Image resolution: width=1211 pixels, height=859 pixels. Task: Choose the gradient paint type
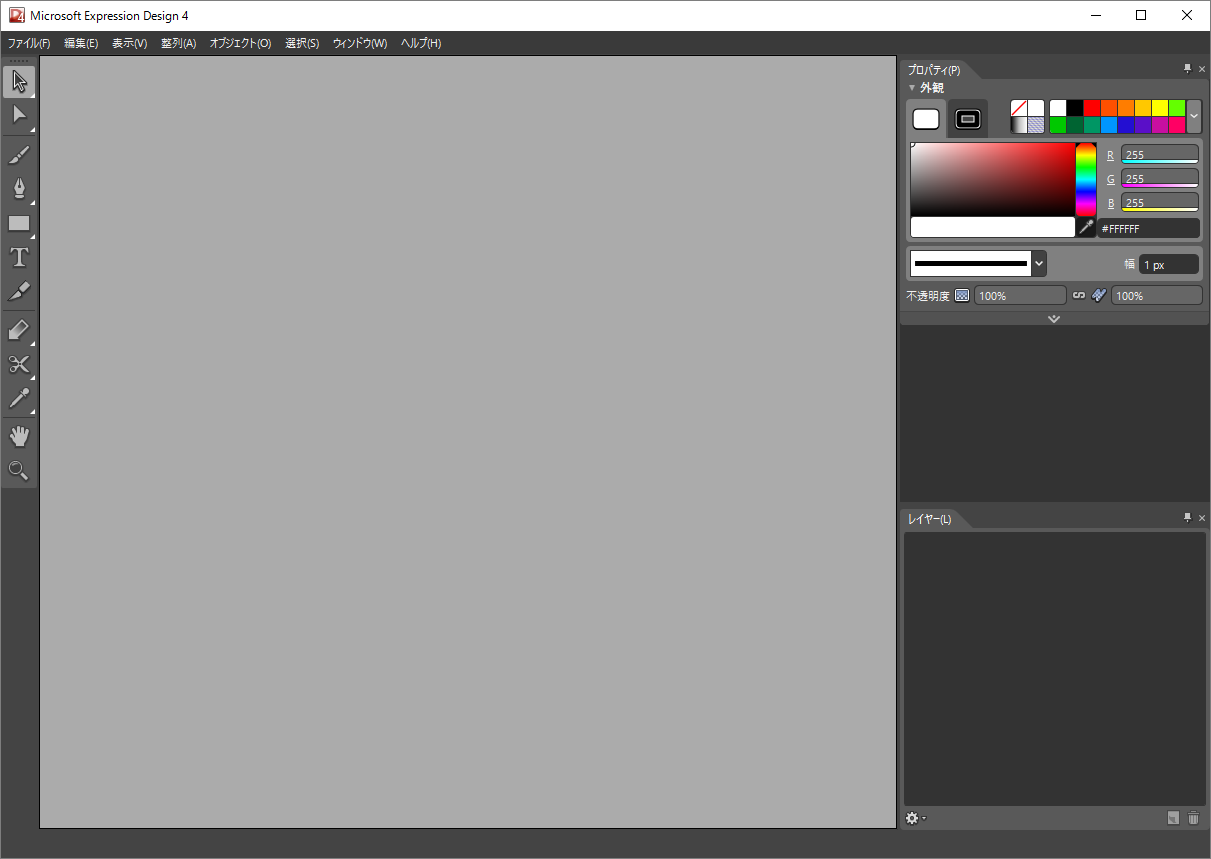(x=1019, y=125)
